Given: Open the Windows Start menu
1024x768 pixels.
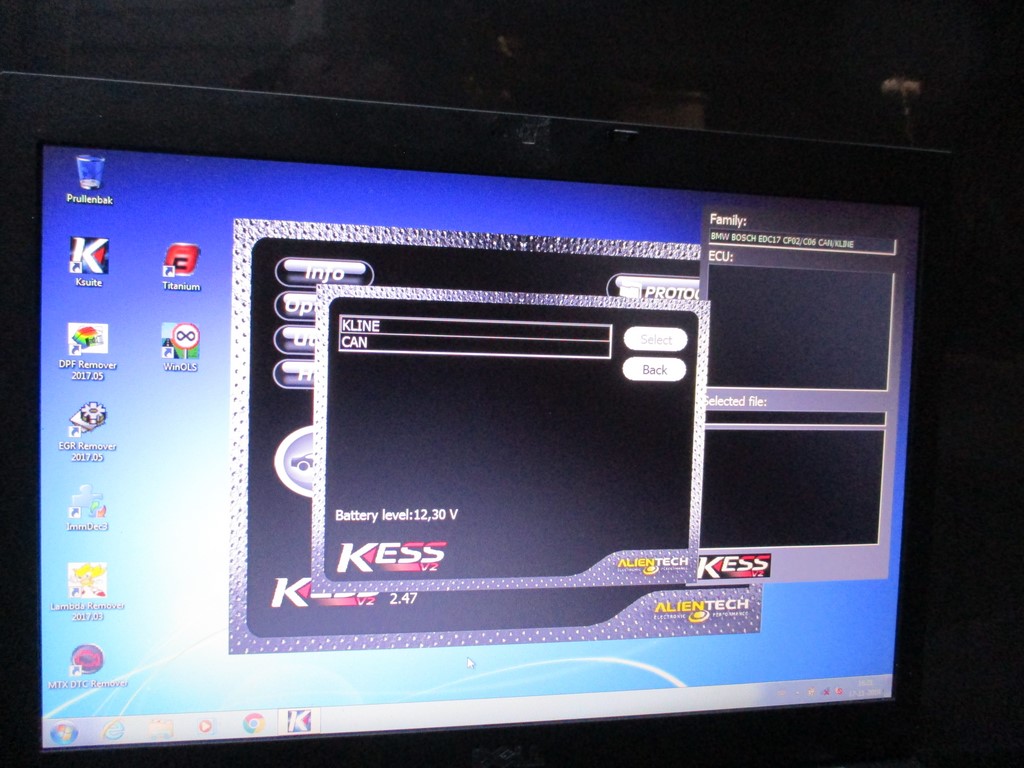Looking at the screenshot, I should [x=64, y=731].
